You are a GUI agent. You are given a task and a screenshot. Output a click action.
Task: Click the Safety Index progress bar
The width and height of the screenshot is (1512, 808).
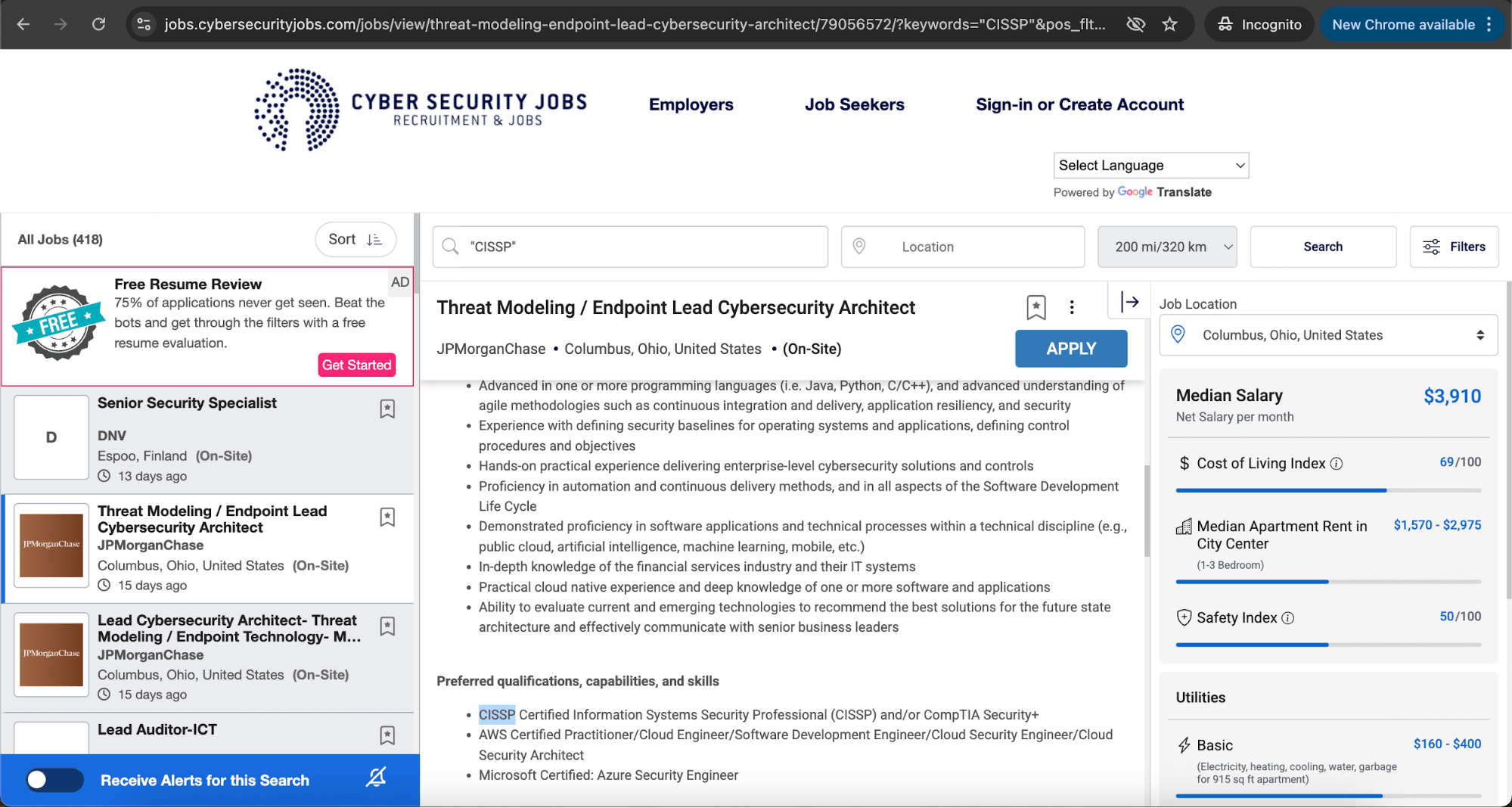1328,645
